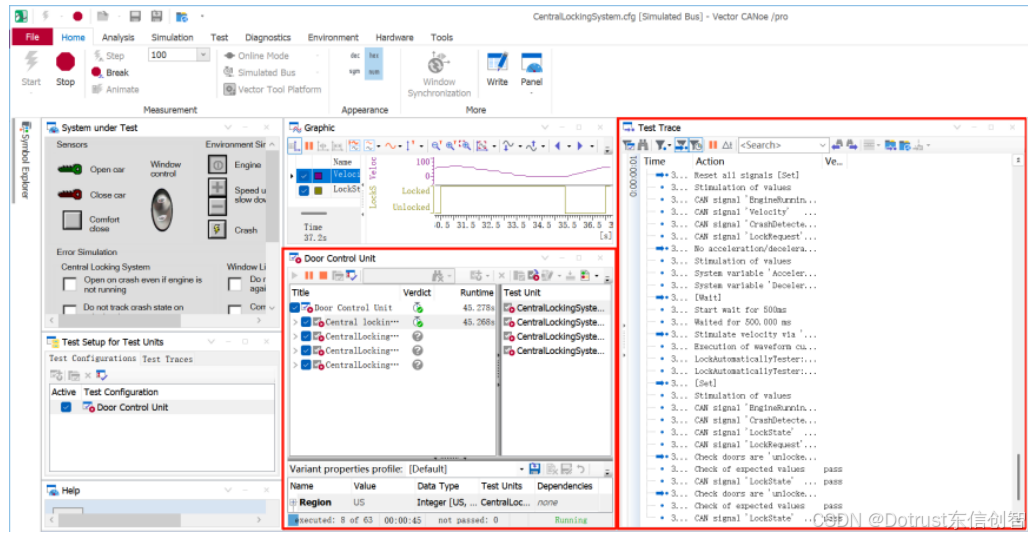Click the Action column header in Test Trace
This screenshot has height=538, width=1030.
pos(709,161)
